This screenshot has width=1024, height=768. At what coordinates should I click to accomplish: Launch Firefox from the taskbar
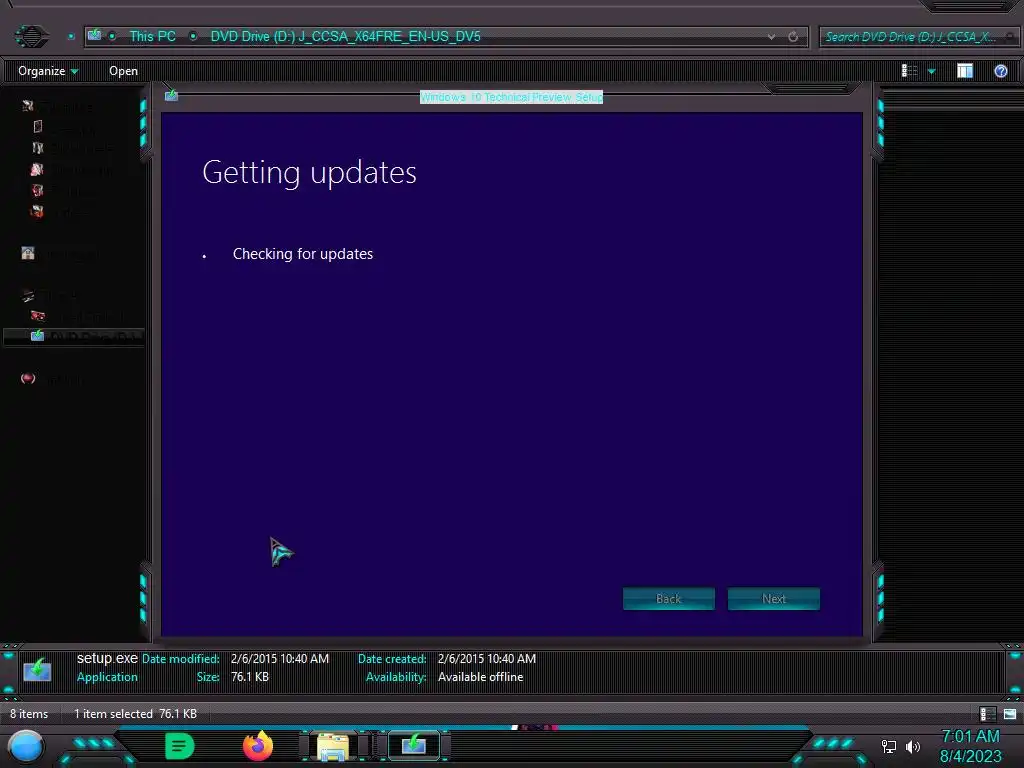(258, 746)
